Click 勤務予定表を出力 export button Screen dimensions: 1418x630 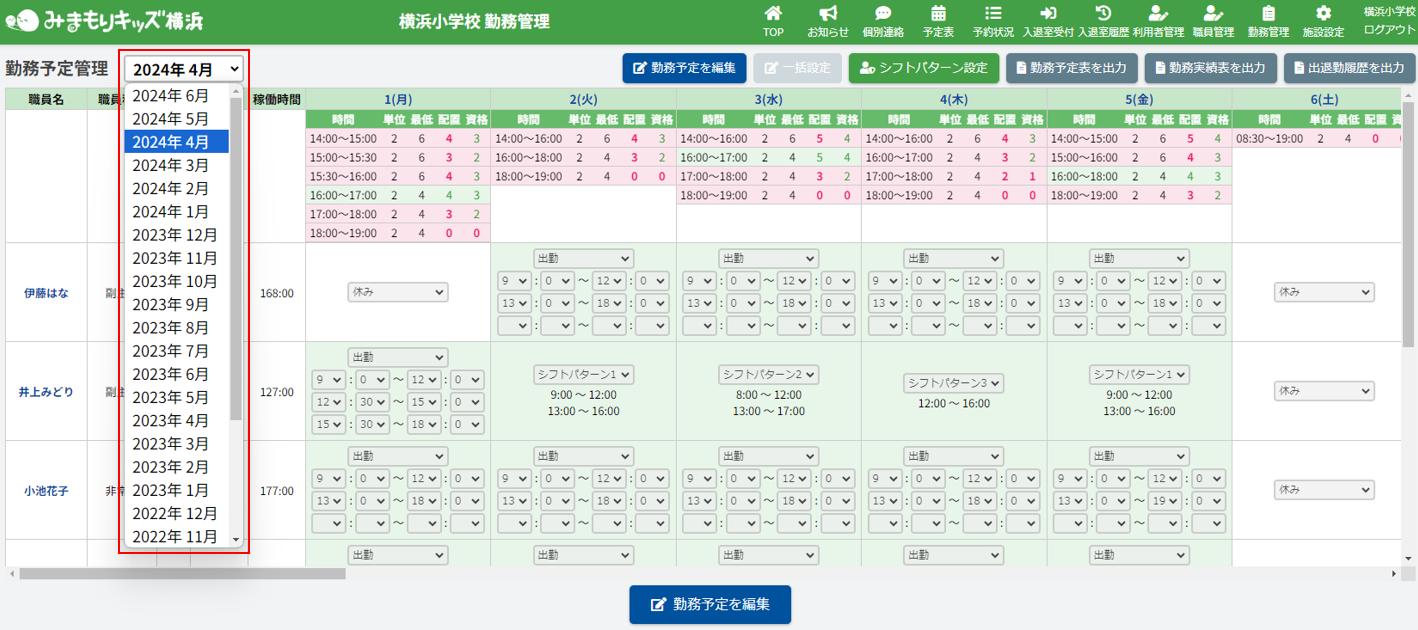pos(1071,68)
